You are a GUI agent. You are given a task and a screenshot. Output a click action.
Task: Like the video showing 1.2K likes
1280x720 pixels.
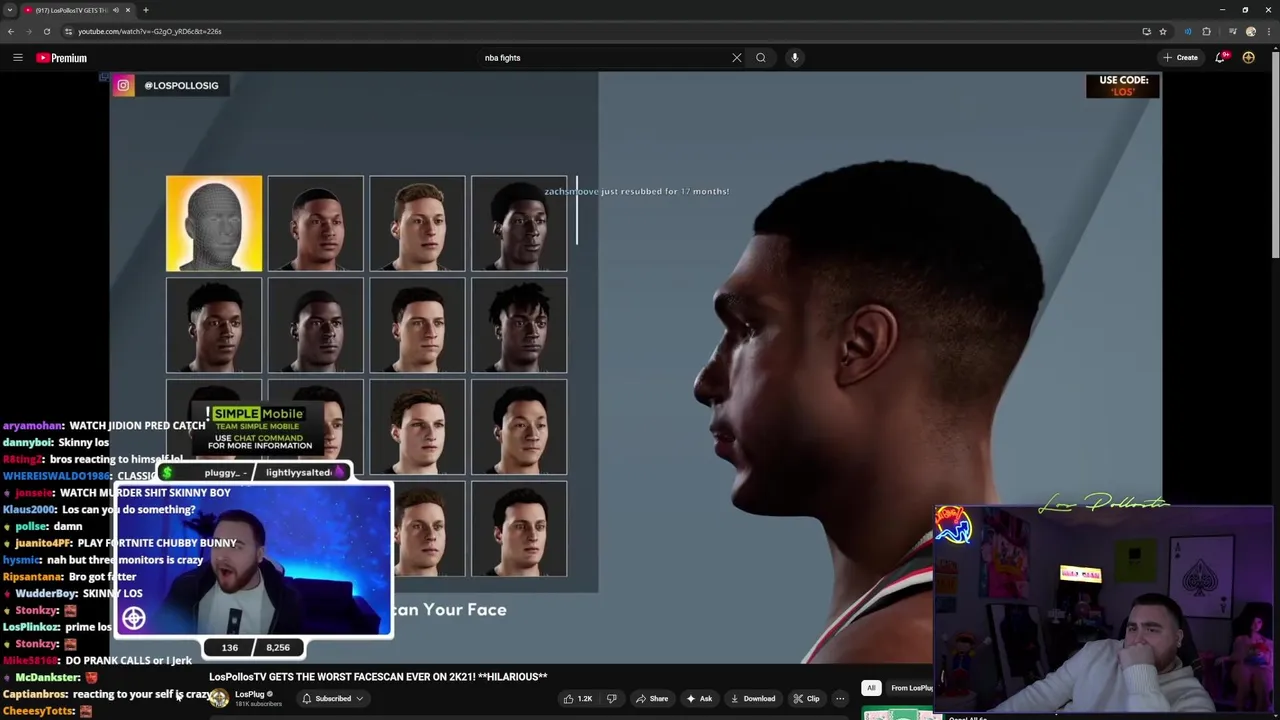click(578, 699)
